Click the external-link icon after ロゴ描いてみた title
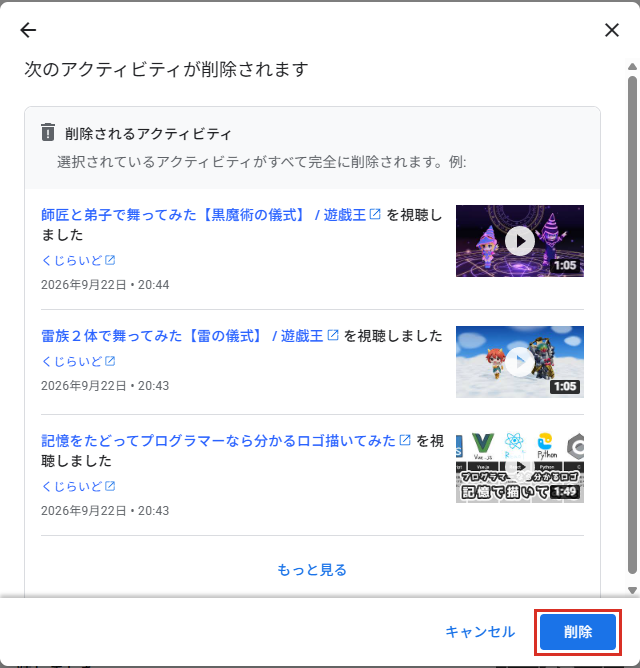Screen dimensions: 640x668 point(405,440)
